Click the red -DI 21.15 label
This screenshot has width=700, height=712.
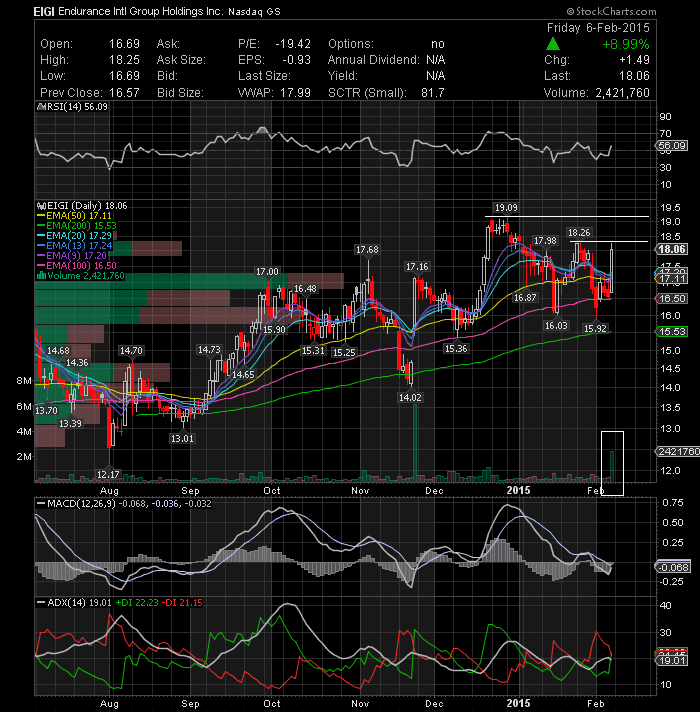(182, 603)
